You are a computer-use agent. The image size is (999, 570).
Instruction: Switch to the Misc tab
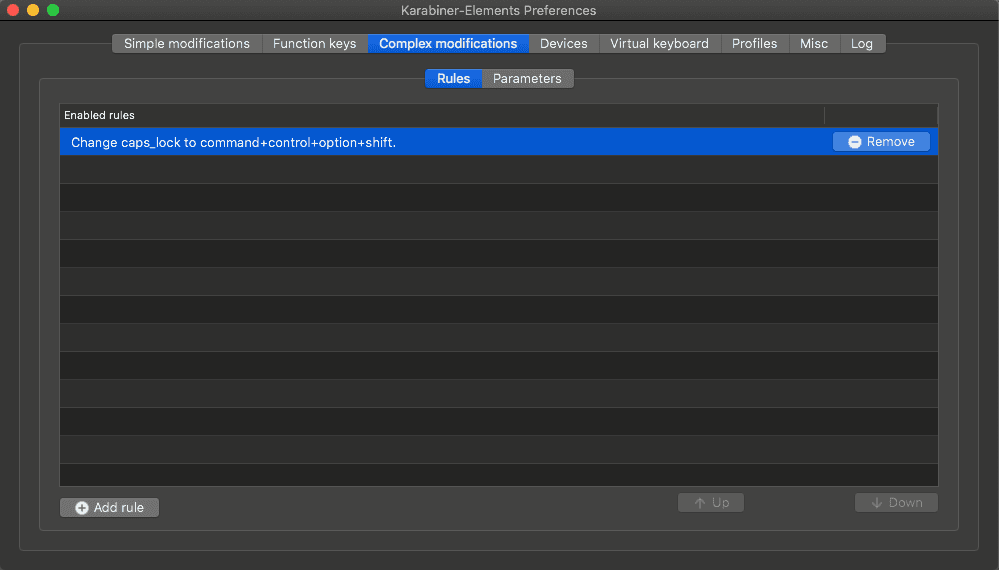tap(814, 43)
